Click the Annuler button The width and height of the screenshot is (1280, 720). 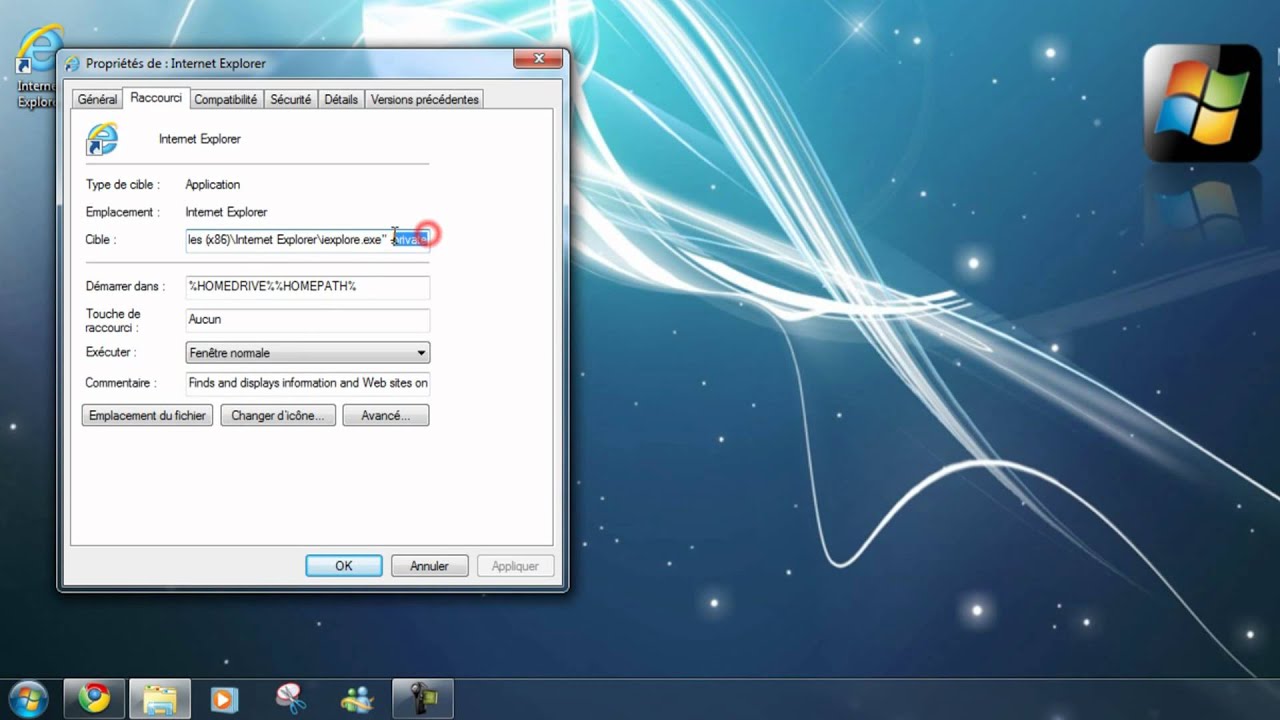(429, 566)
